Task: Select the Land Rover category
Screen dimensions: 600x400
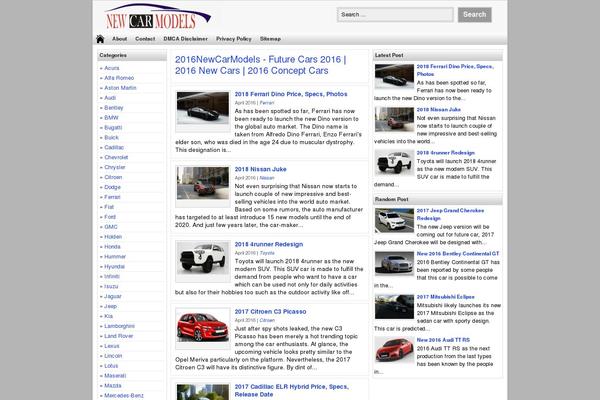Action: point(119,336)
